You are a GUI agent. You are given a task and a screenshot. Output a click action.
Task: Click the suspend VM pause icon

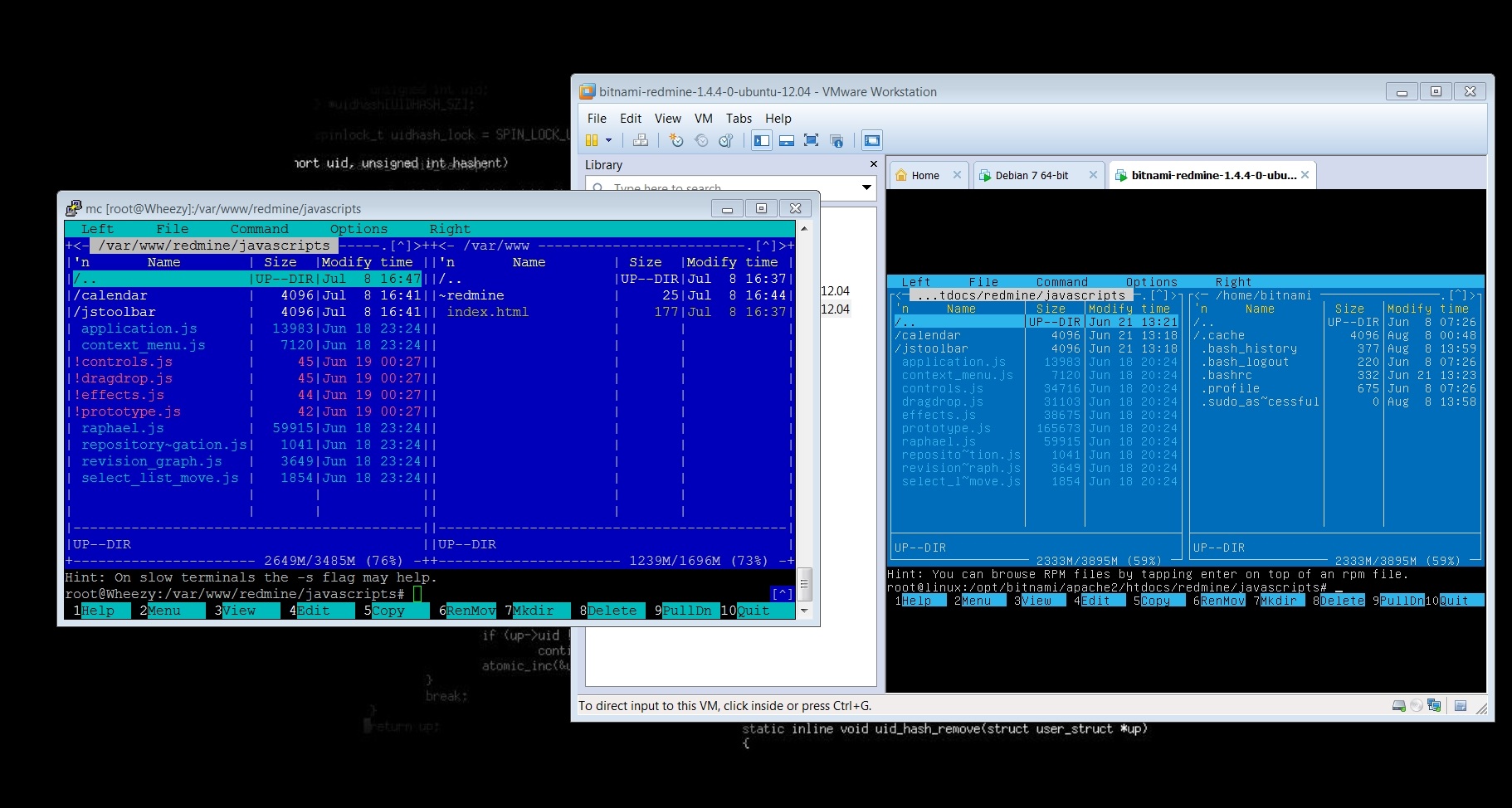[592, 140]
